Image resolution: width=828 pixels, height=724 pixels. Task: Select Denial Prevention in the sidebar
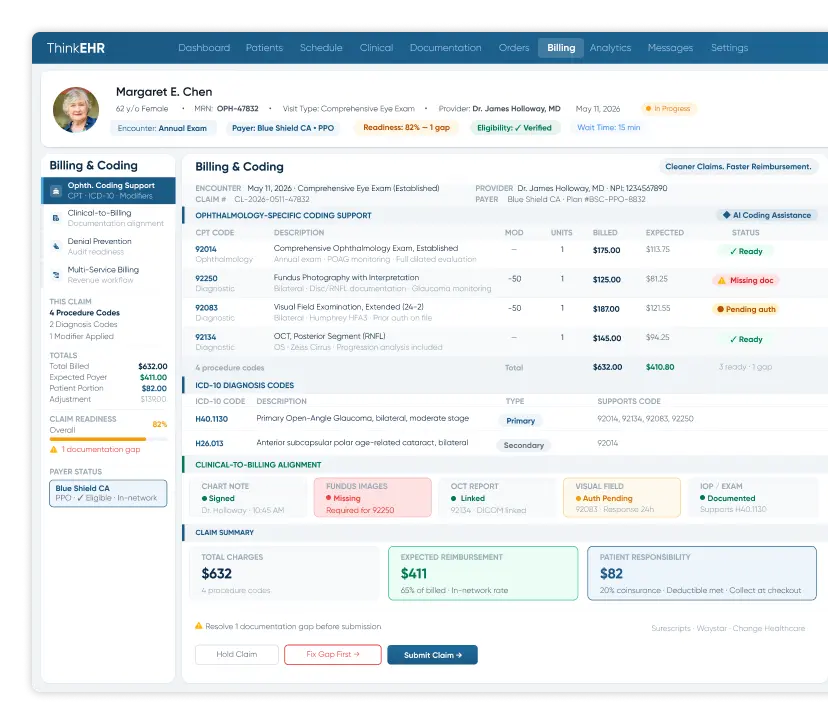tap(108, 246)
